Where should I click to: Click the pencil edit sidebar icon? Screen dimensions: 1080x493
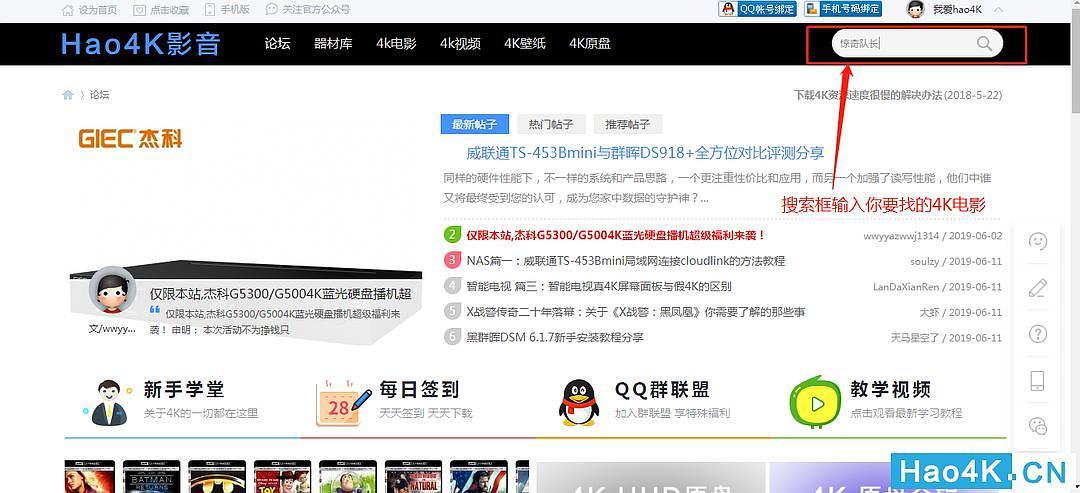coord(1037,287)
